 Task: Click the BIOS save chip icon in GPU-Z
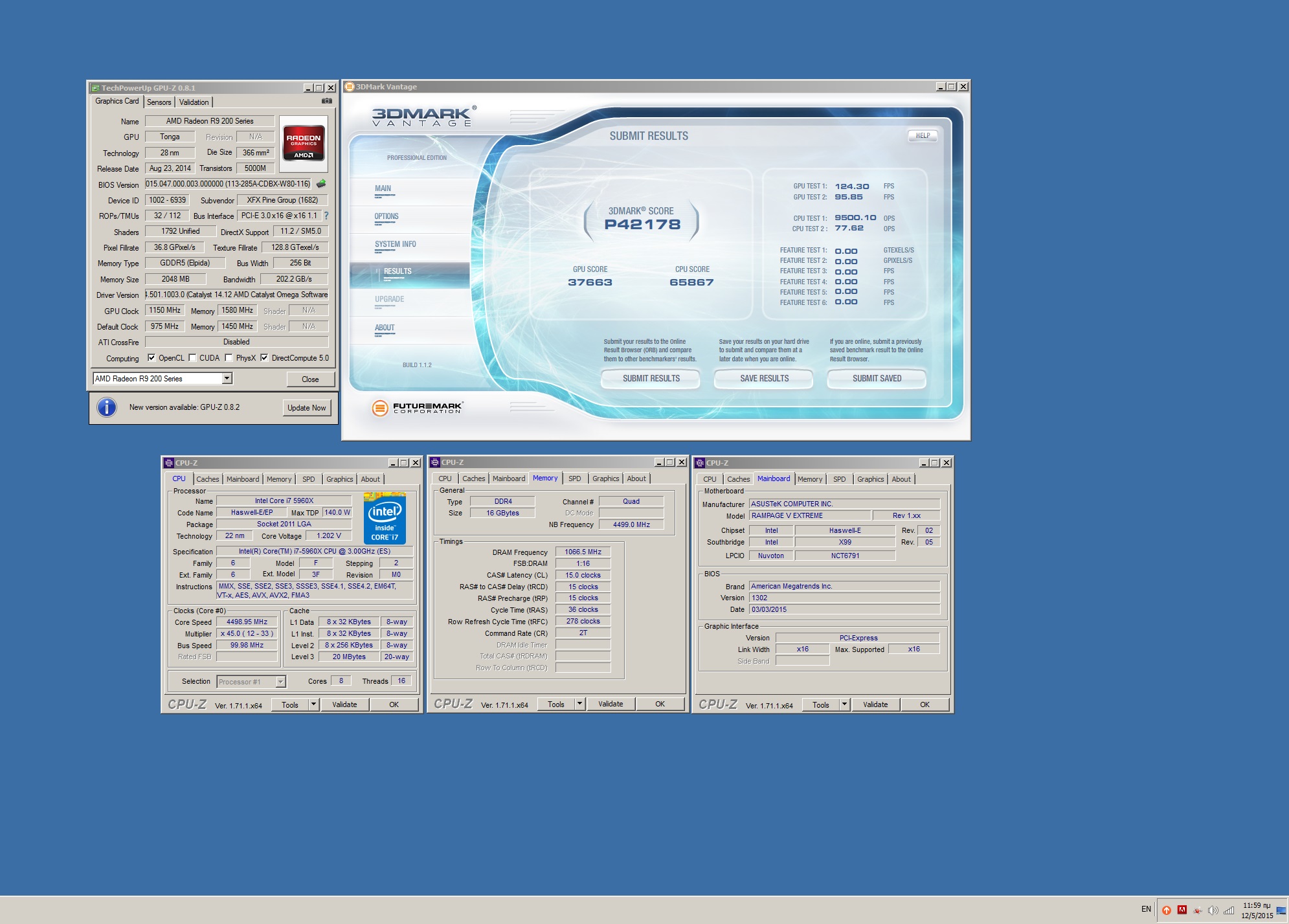(x=321, y=184)
